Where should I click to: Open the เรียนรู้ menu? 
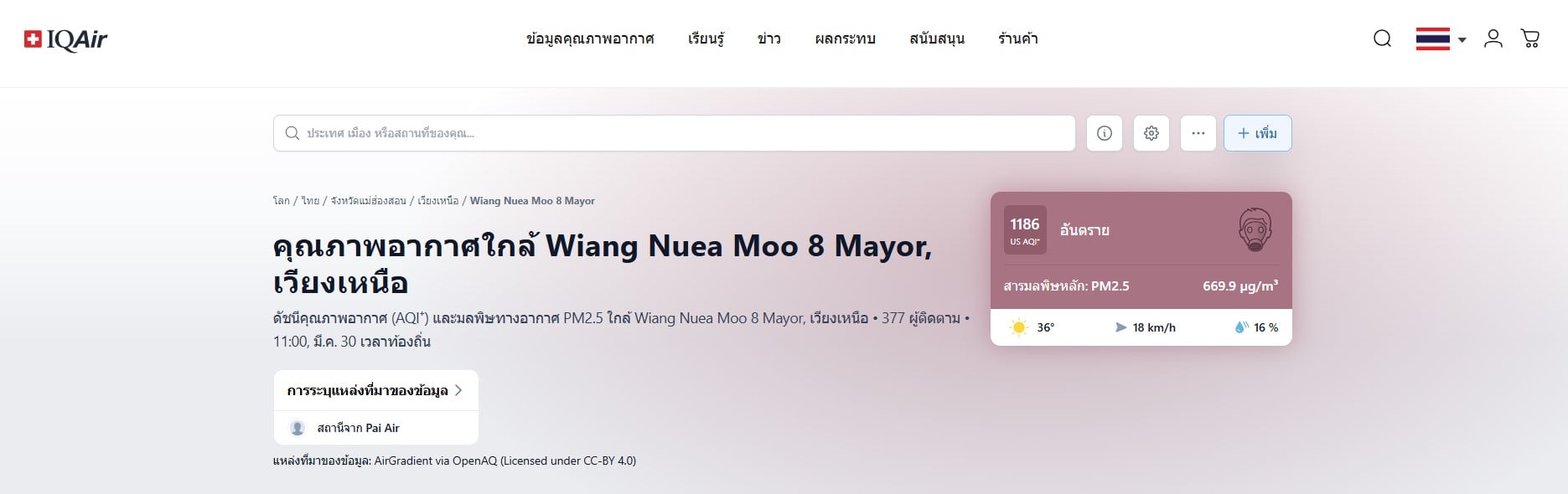(x=706, y=39)
